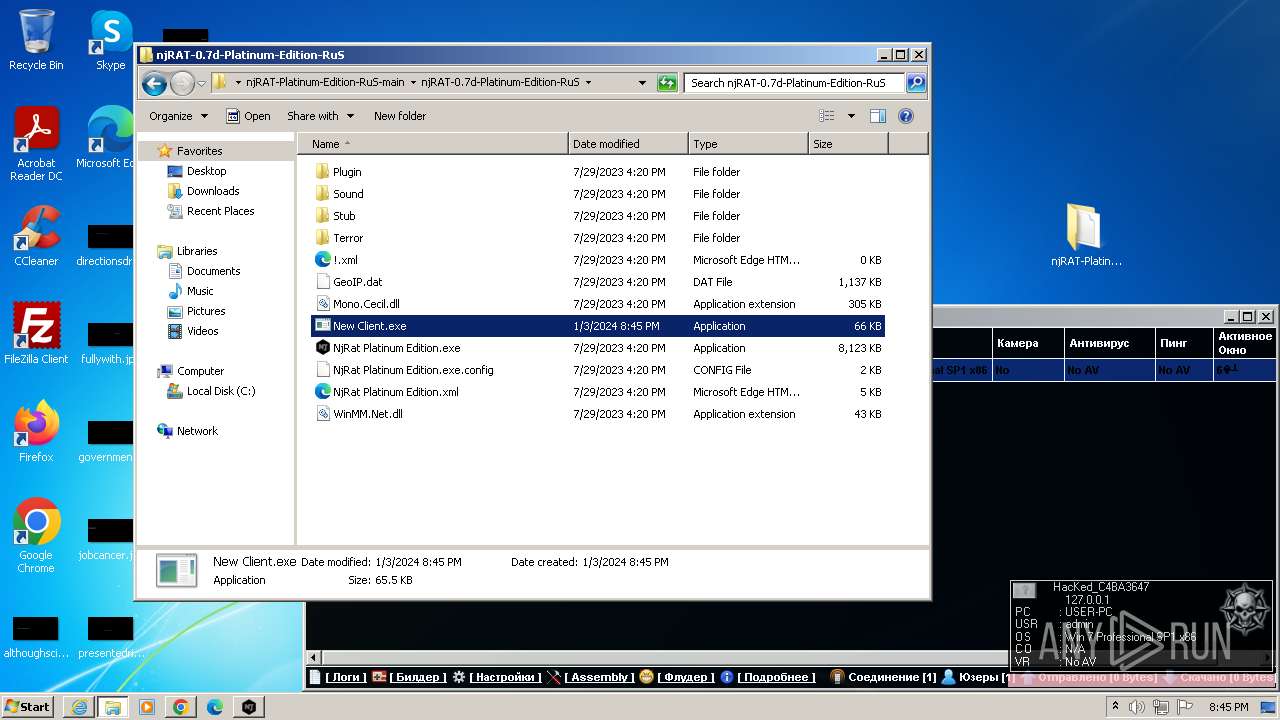This screenshot has width=1280, height=720.
Task: Open Firefox desktop icon
Action: tap(36, 431)
